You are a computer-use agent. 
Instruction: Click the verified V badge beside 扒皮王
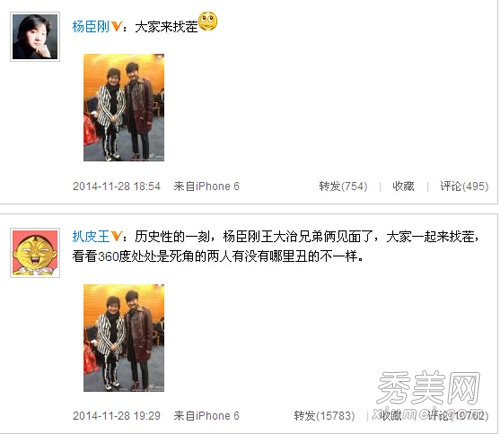click(116, 236)
